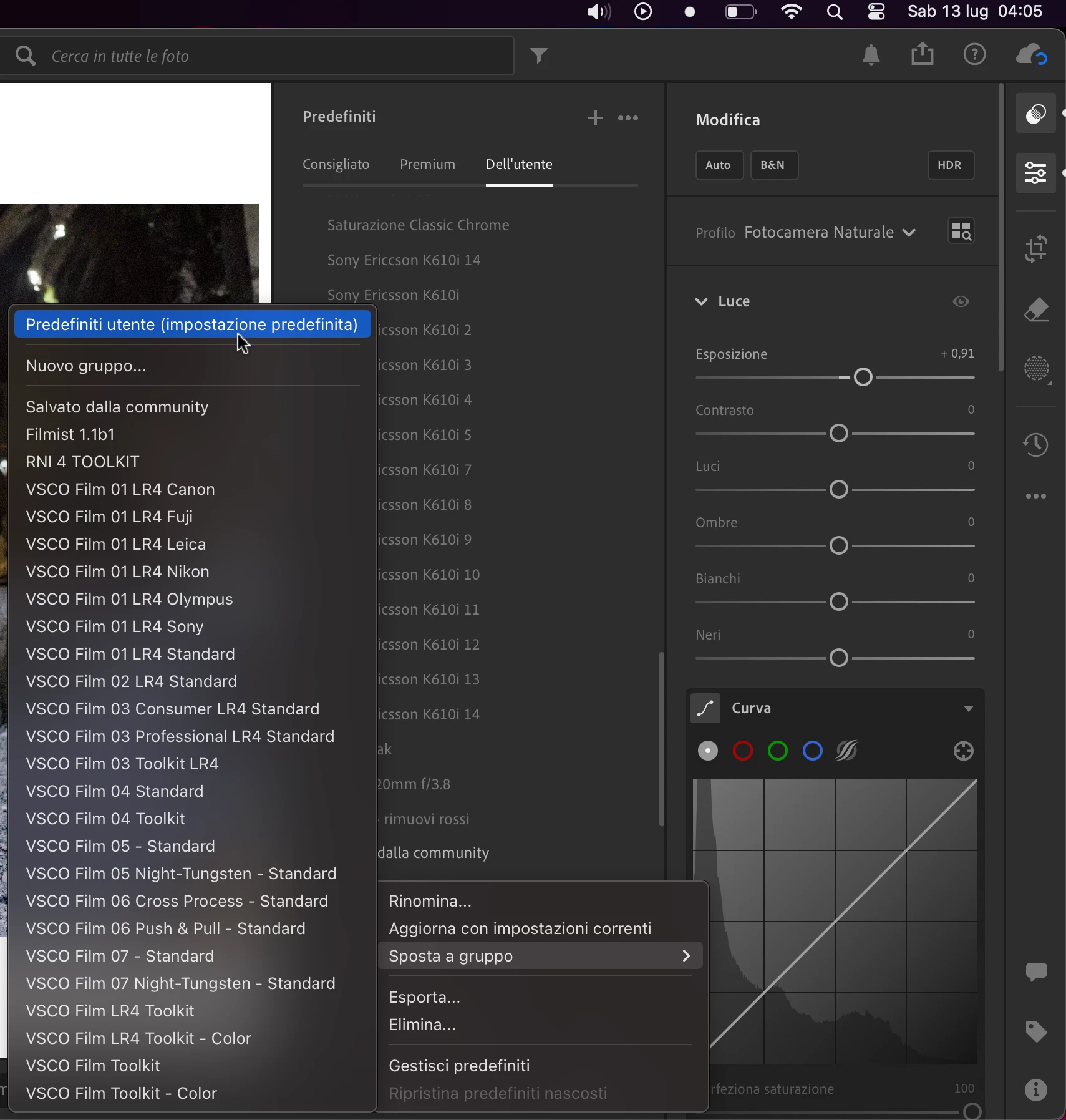Image resolution: width=1066 pixels, height=1120 pixels.
Task: Browse profiles with the grid icon
Action: (x=961, y=231)
